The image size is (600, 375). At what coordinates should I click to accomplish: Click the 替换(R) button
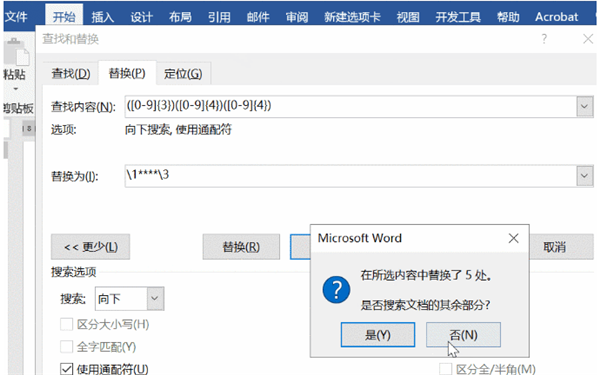(x=241, y=247)
